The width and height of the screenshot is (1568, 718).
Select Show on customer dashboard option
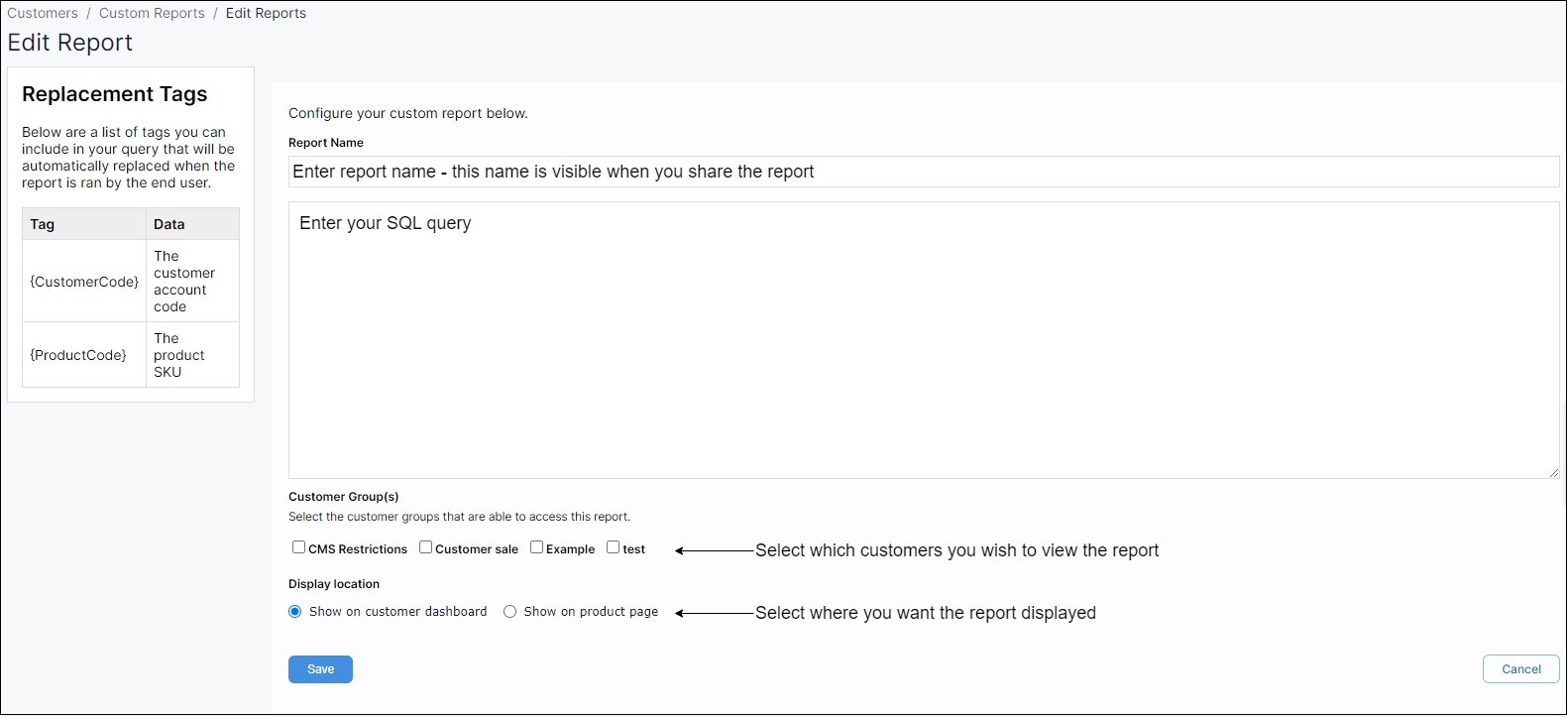click(x=295, y=612)
